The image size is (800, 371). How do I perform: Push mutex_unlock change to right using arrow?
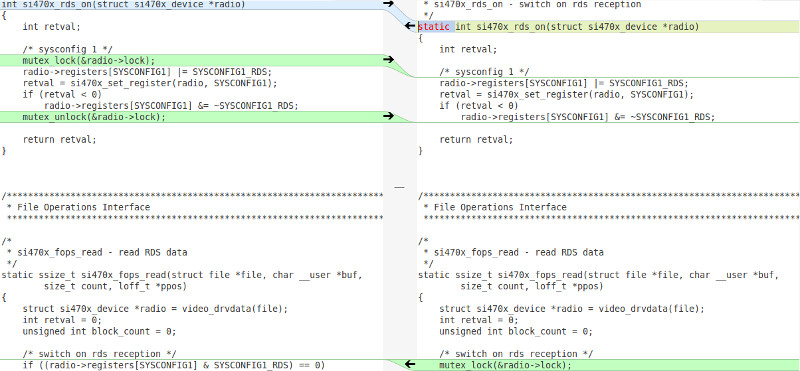click(389, 116)
